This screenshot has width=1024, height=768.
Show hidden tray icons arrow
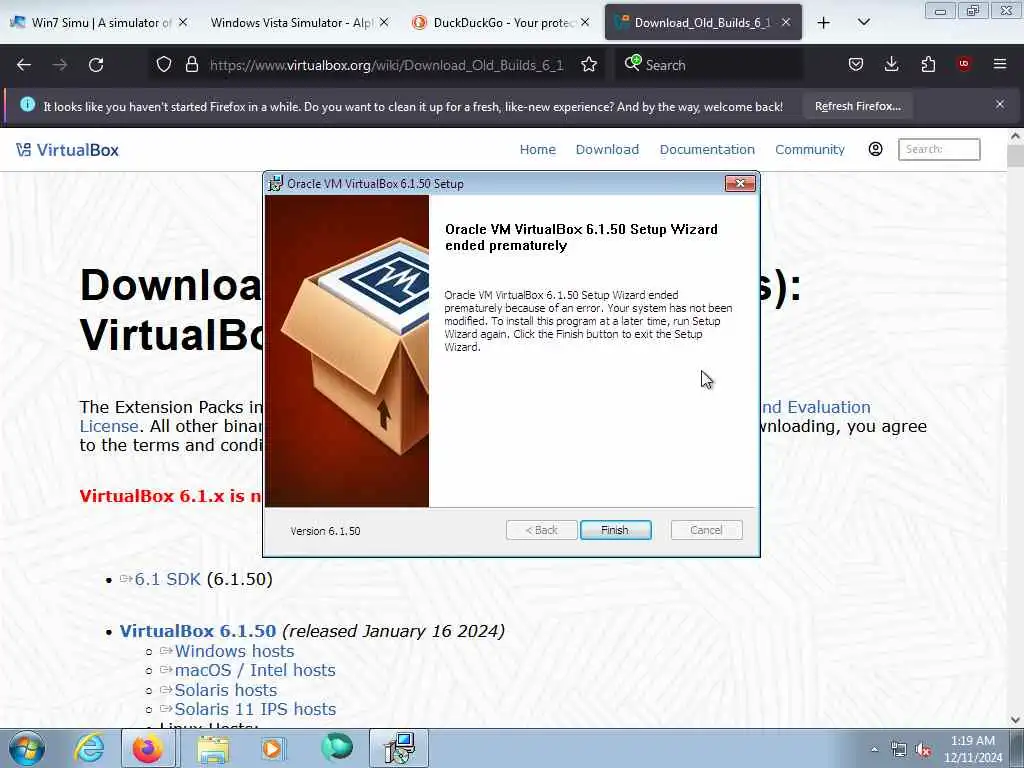pyautogui.click(x=874, y=749)
